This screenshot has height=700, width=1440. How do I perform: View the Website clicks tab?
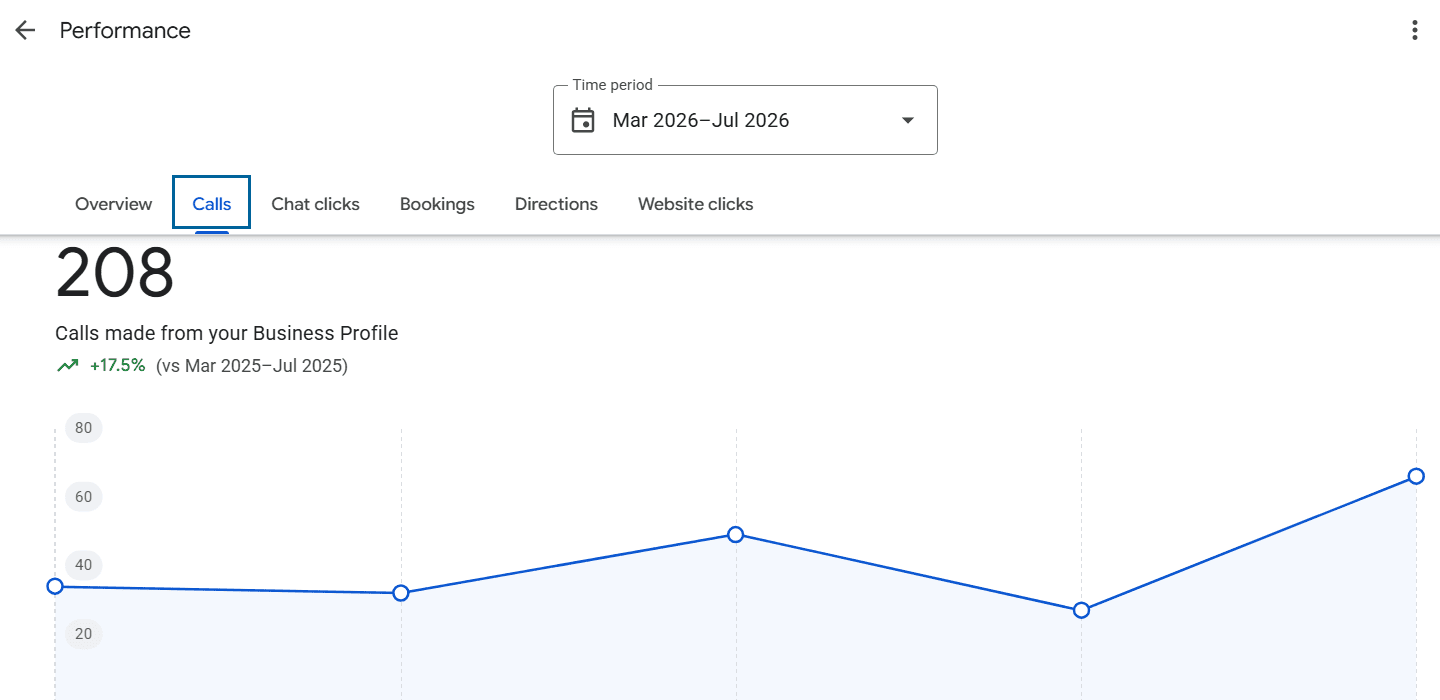point(696,204)
